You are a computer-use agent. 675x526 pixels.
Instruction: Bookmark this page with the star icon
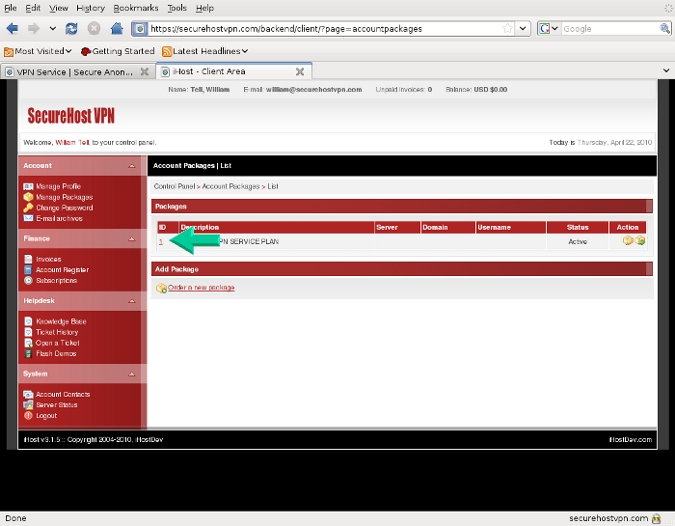[508, 29]
